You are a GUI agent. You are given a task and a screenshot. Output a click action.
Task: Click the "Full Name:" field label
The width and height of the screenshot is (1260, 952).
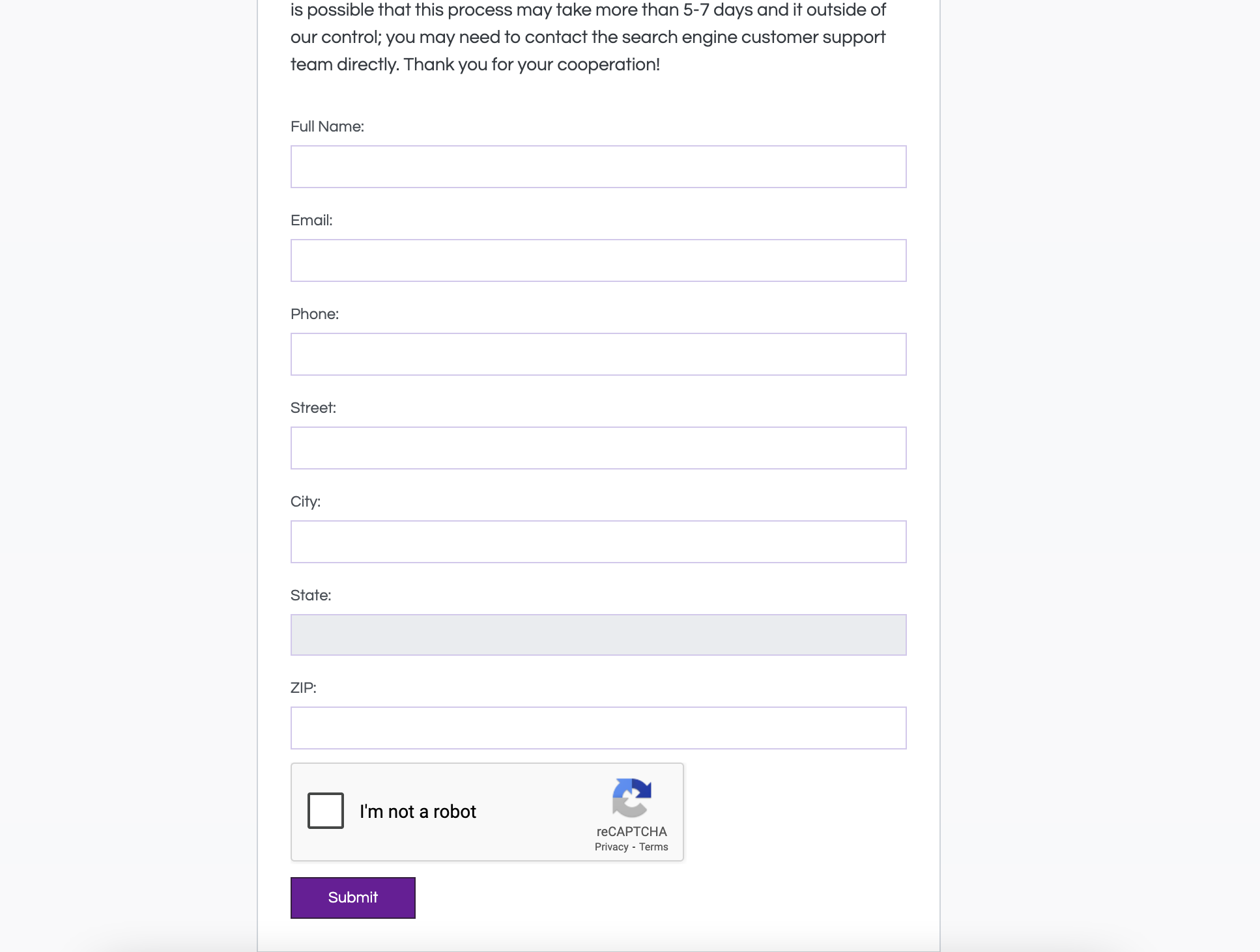click(x=327, y=126)
